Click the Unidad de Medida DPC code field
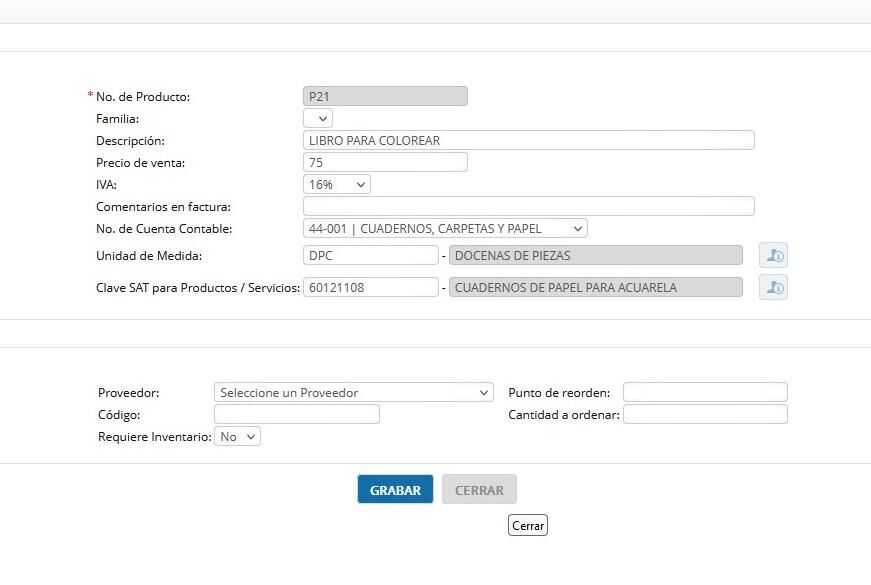 pos(371,256)
